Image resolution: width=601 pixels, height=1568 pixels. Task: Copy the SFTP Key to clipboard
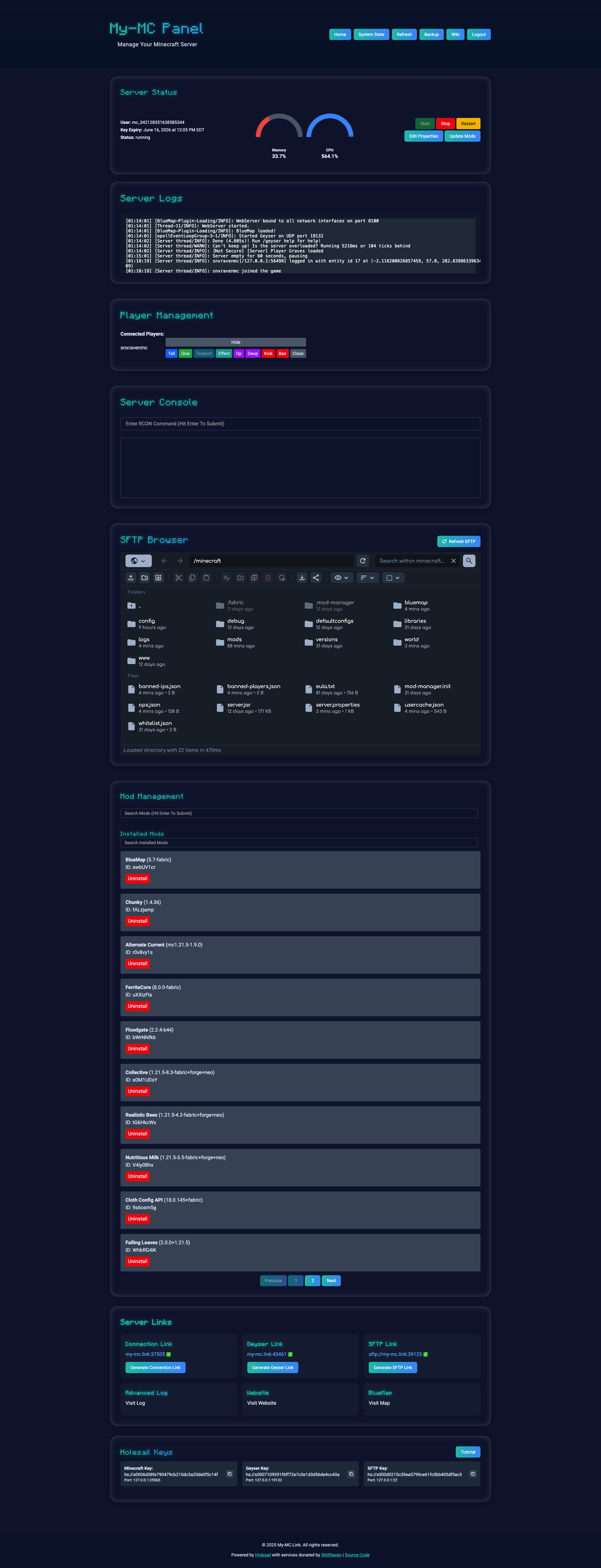[x=473, y=1474]
